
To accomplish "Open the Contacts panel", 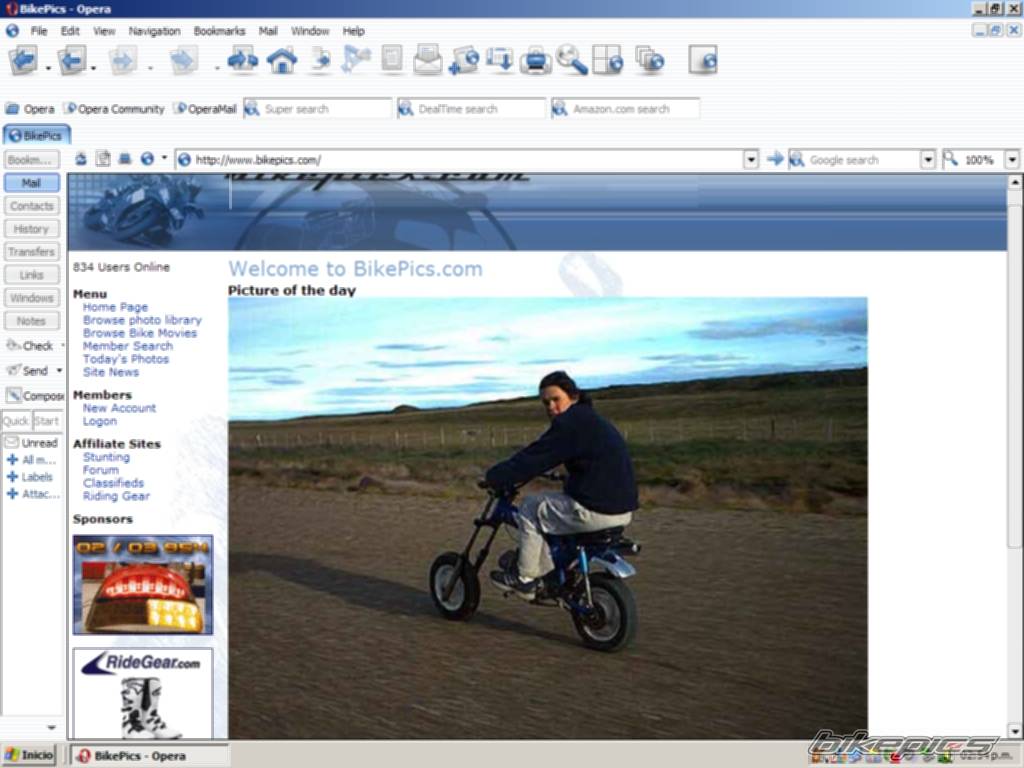I will [x=31, y=206].
